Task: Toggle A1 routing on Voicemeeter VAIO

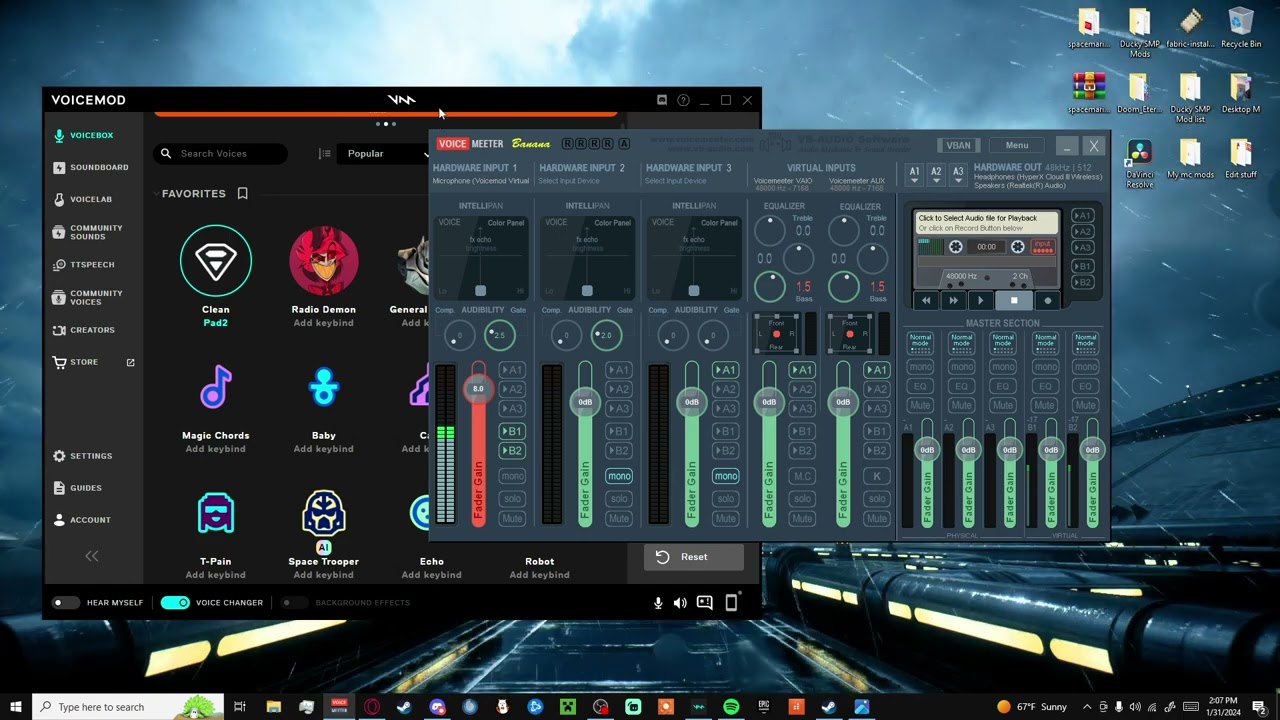Action: (x=802, y=370)
